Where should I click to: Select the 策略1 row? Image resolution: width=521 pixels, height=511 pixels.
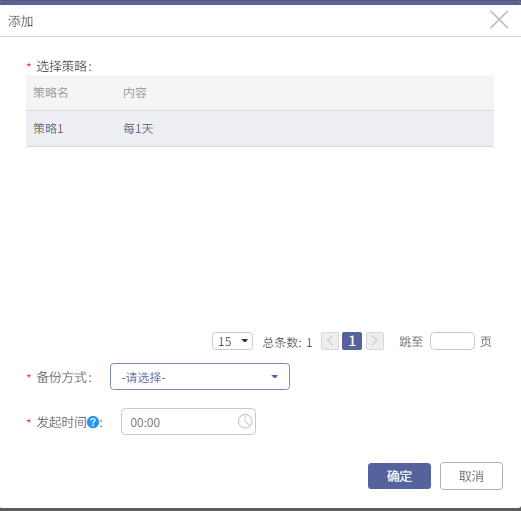pyautogui.click(x=260, y=129)
